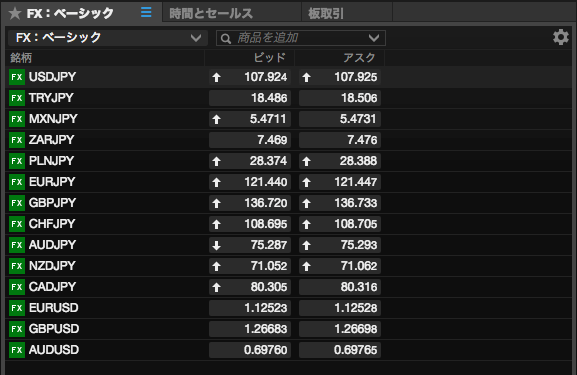Click NZDJPY bid price 71.052
The height and width of the screenshot is (375, 577).
[250, 266]
